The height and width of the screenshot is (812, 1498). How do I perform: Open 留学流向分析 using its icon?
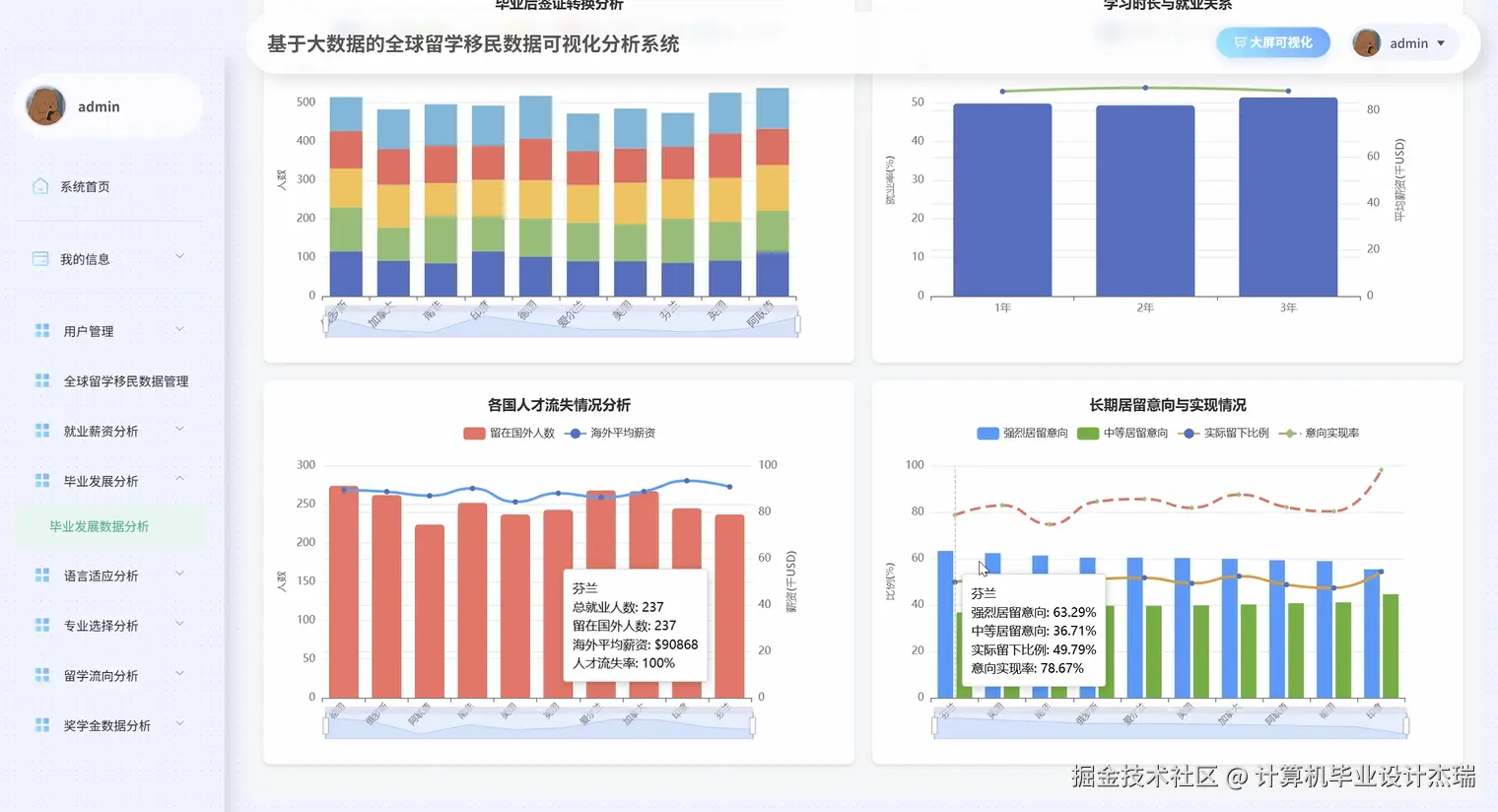41,674
